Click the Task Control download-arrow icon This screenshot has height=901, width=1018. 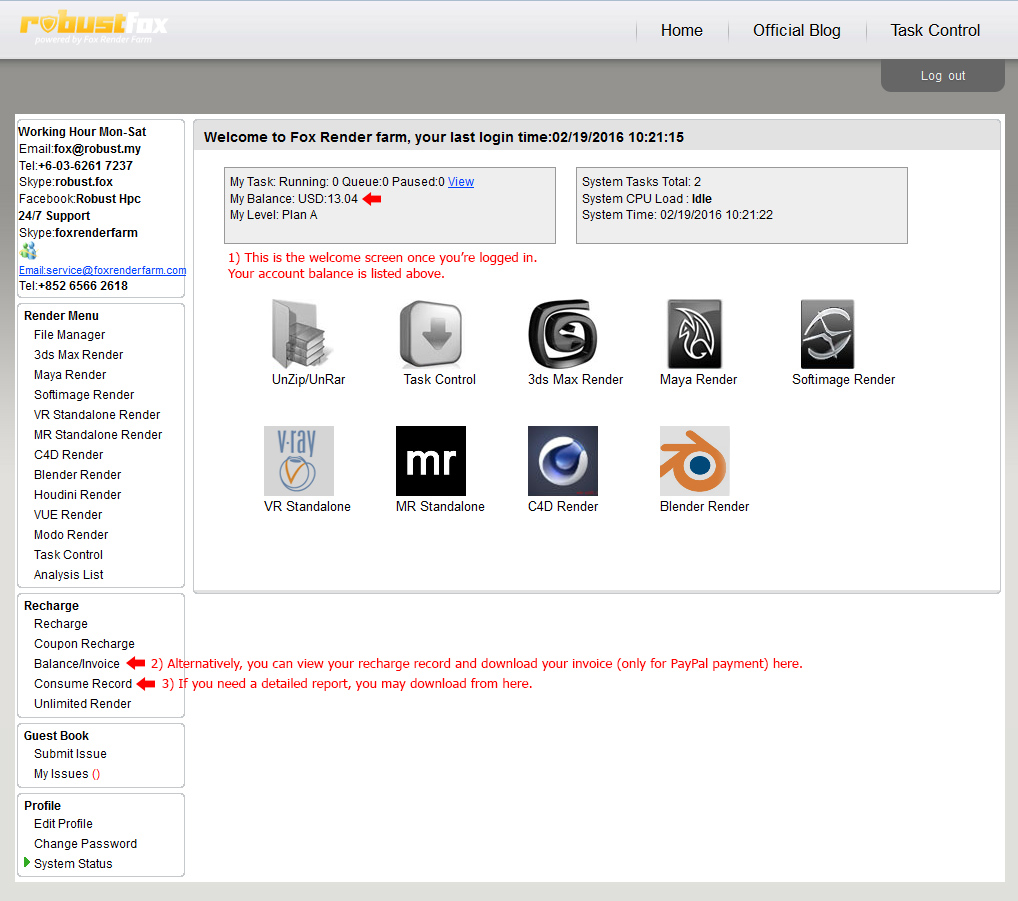coord(431,334)
